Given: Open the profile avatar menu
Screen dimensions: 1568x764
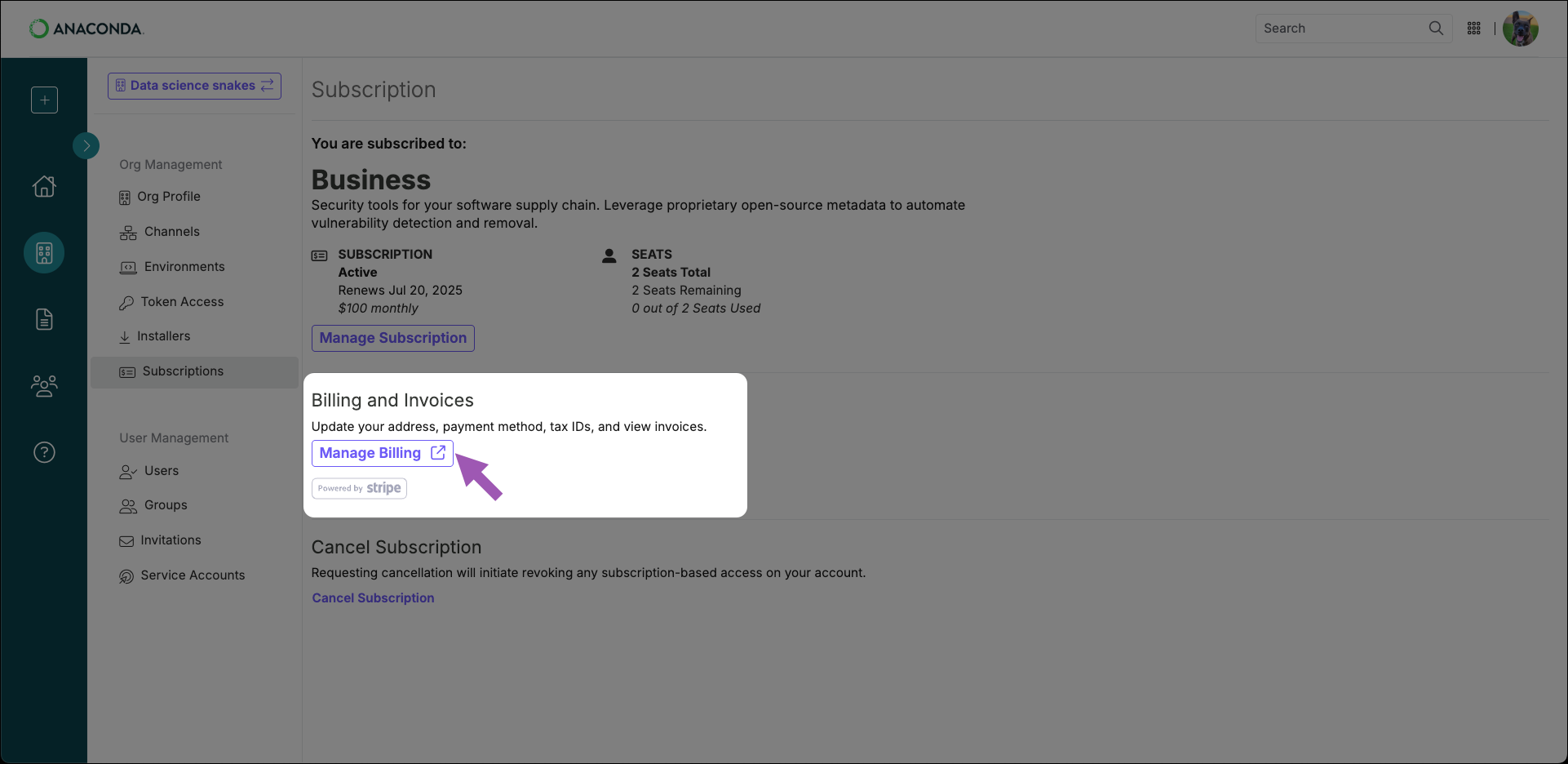Looking at the screenshot, I should pos(1520,28).
